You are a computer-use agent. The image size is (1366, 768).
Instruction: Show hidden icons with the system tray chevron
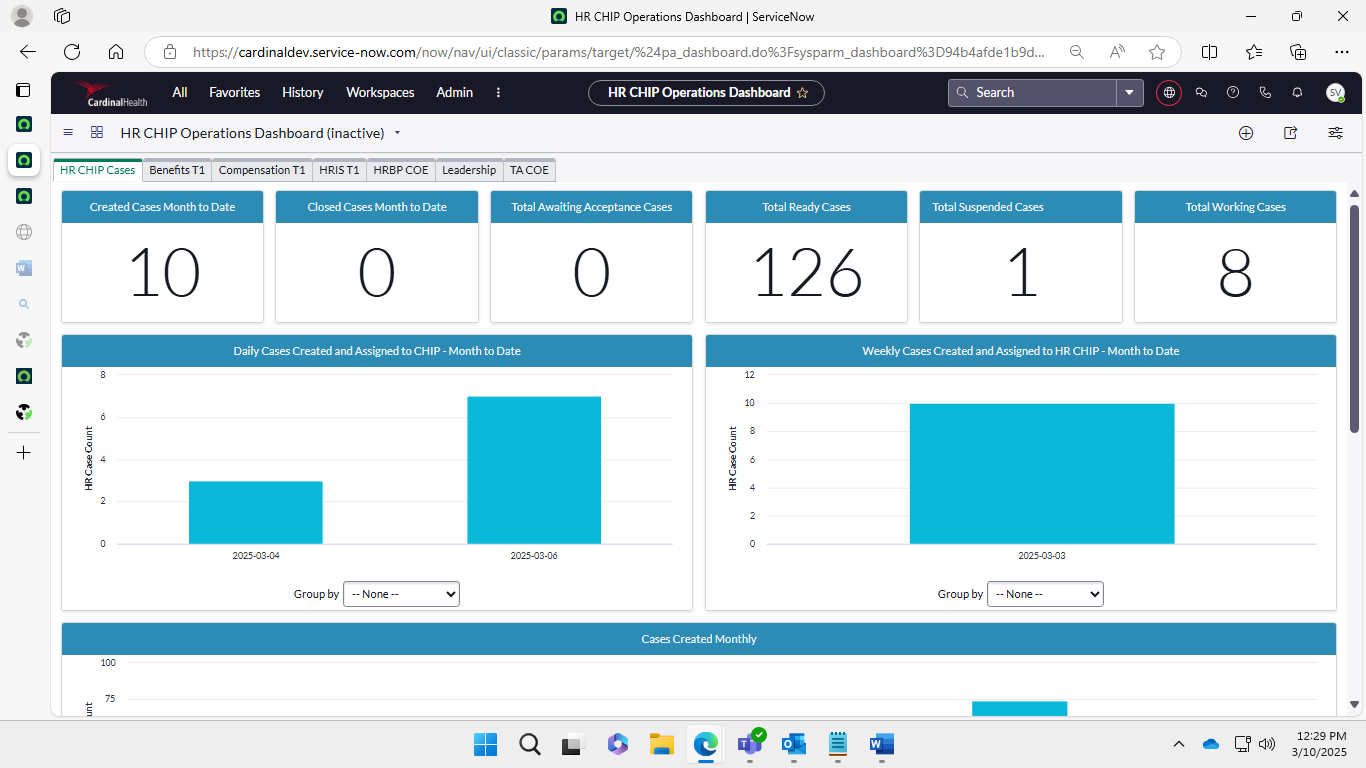[x=1179, y=744]
